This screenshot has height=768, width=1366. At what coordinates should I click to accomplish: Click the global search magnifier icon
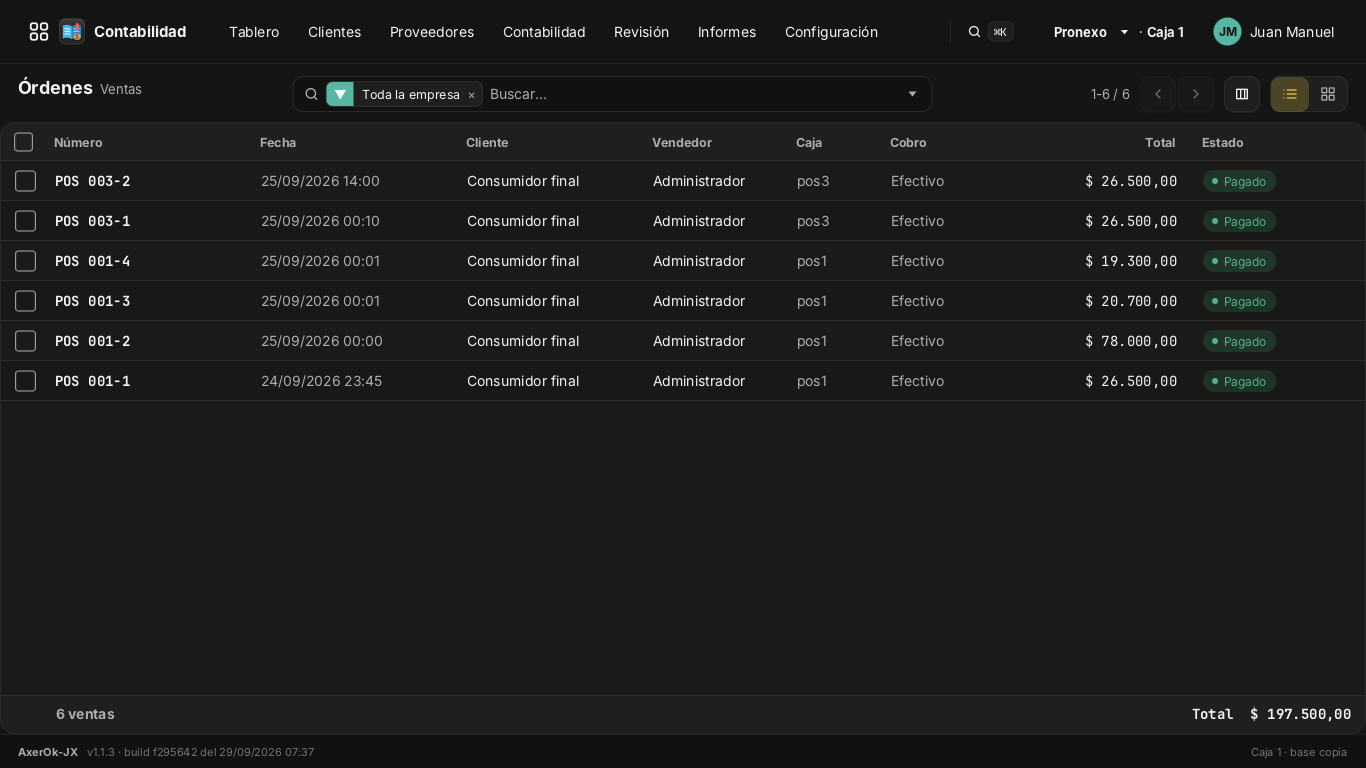tap(974, 32)
